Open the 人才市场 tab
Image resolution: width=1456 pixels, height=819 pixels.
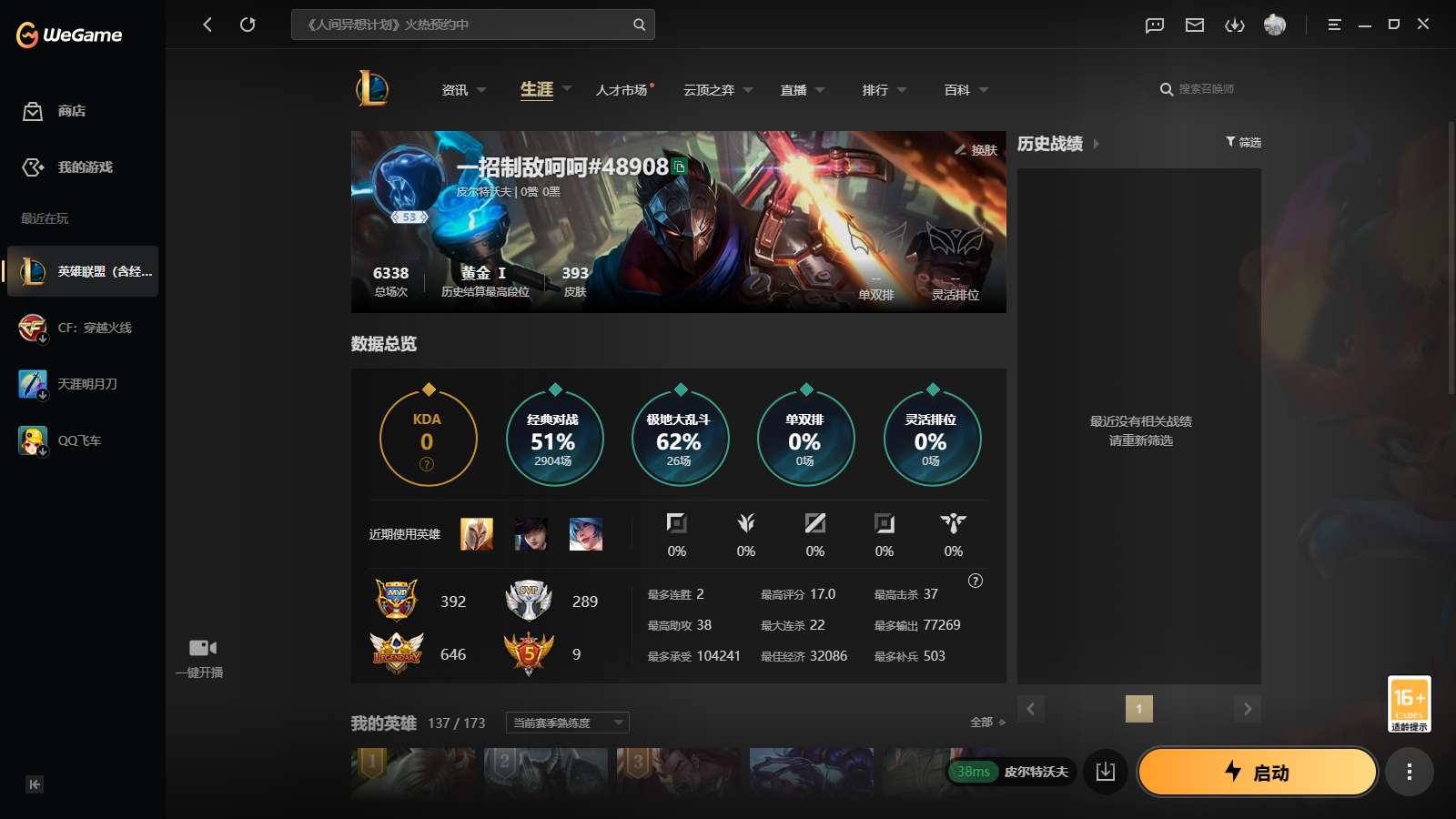pyautogui.click(x=624, y=90)
